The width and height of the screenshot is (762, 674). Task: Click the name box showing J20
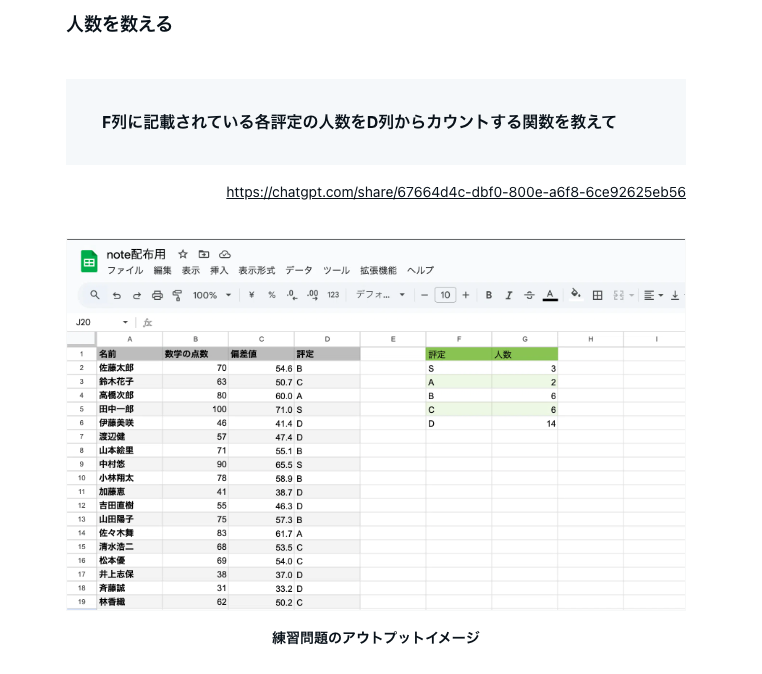[84, 322]
